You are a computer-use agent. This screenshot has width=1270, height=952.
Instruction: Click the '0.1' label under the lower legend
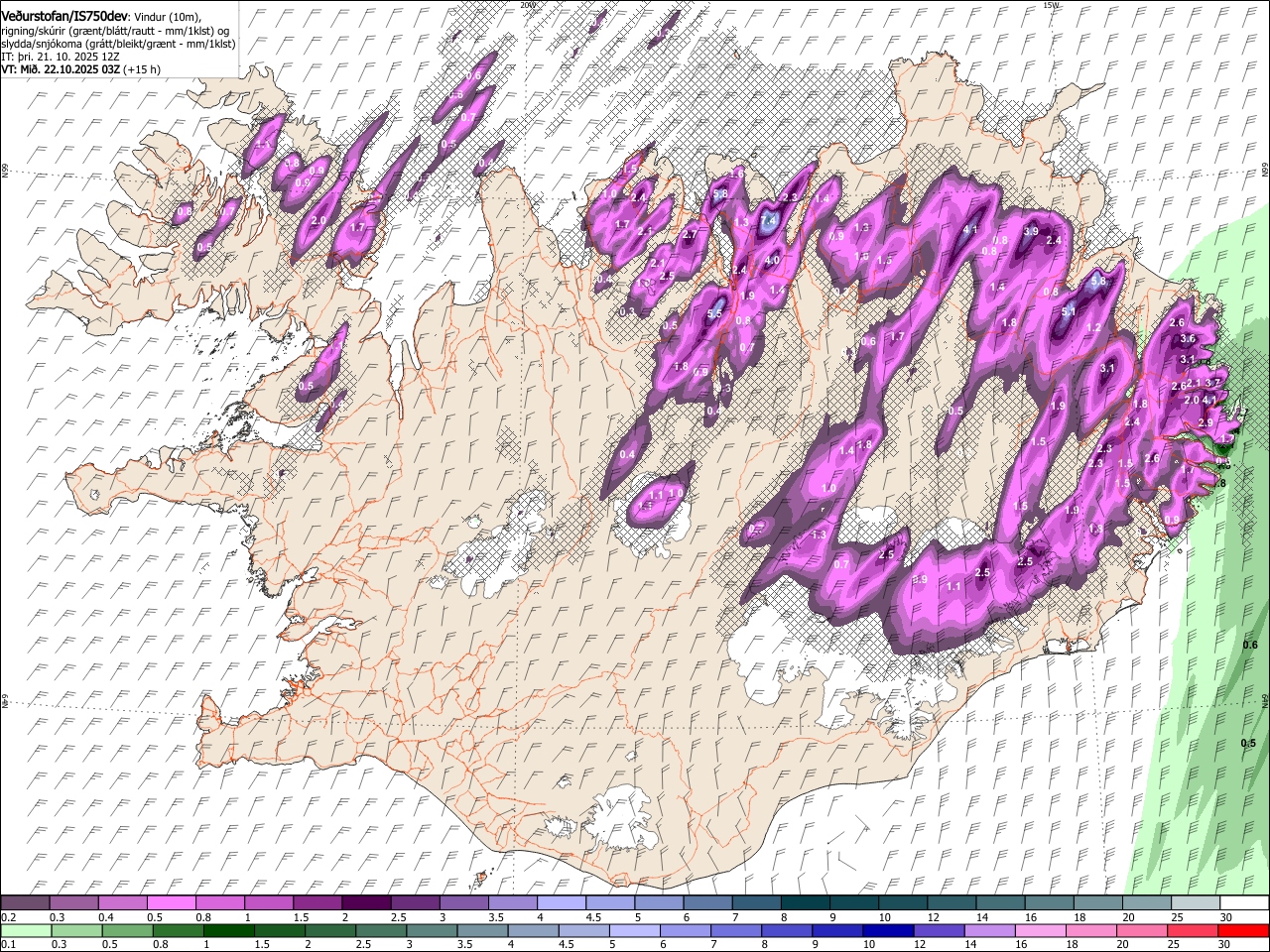[x=9, y=945]
